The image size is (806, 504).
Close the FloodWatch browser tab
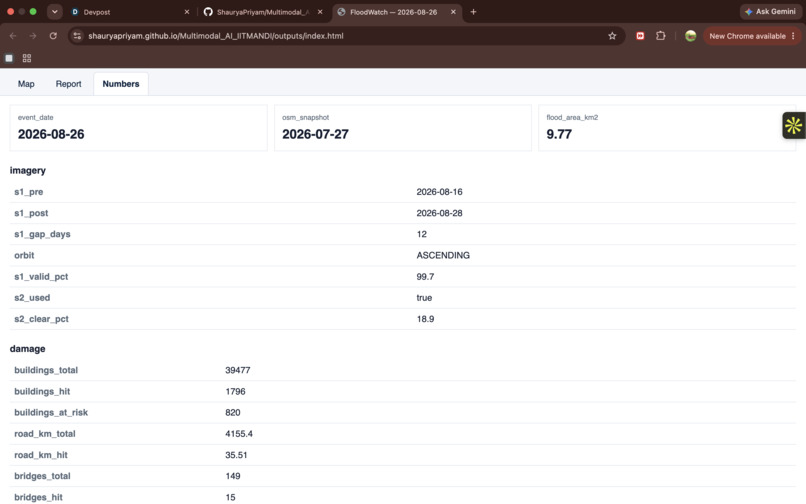click(453, 12)
